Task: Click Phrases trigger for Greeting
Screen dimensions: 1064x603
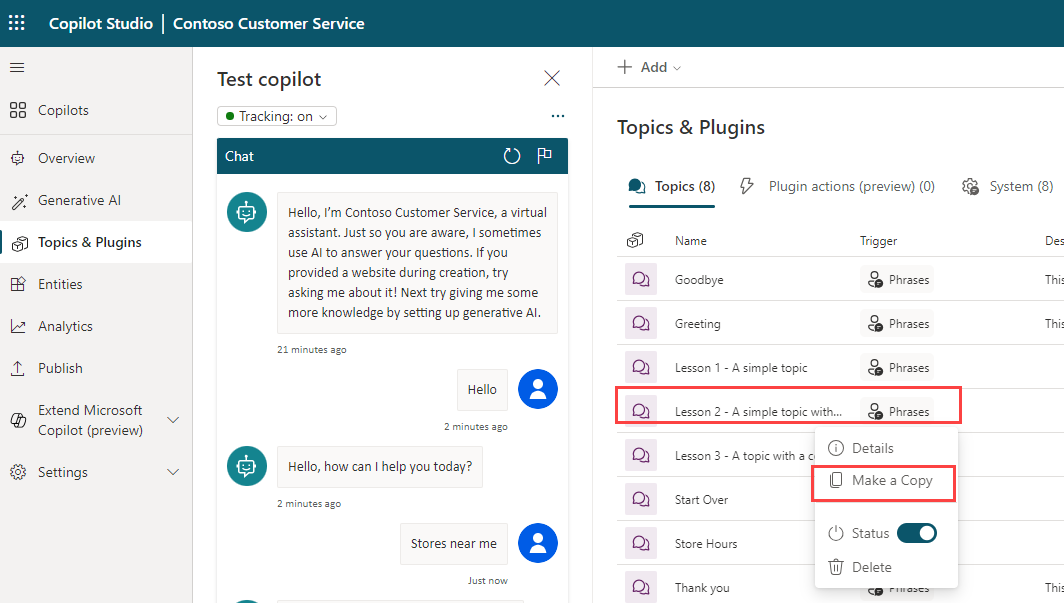Action: pyautogui.click(x=897, y=324)
